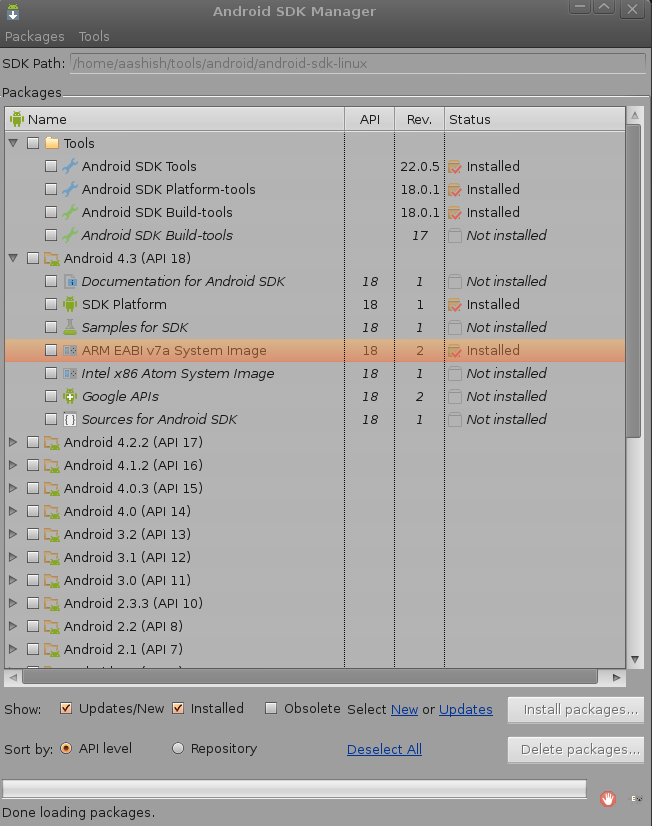Click the SDK Manager app icon in the title bar
Screen dimensions: 652x826
(13, 12)
